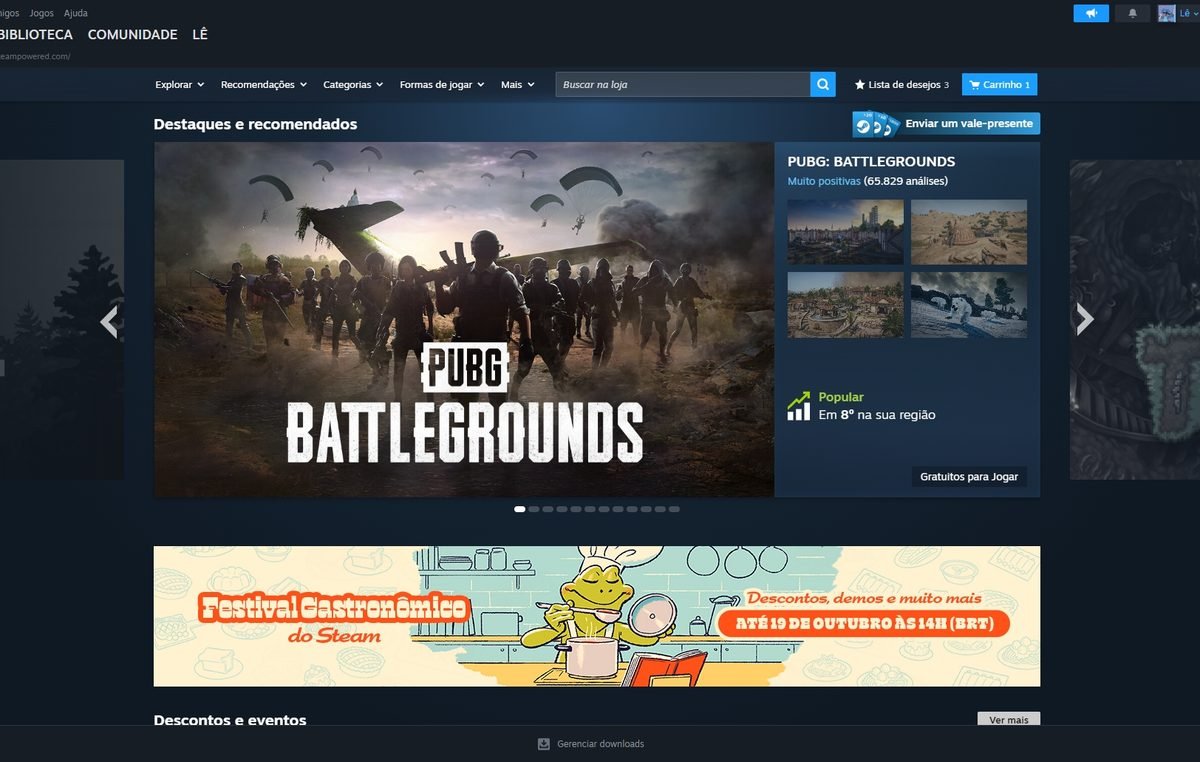Image resolution: width=1200 pixels, height=762 pixels.
Task: Open Gerenciar downloads at the bottom
Action: (591, 744)
